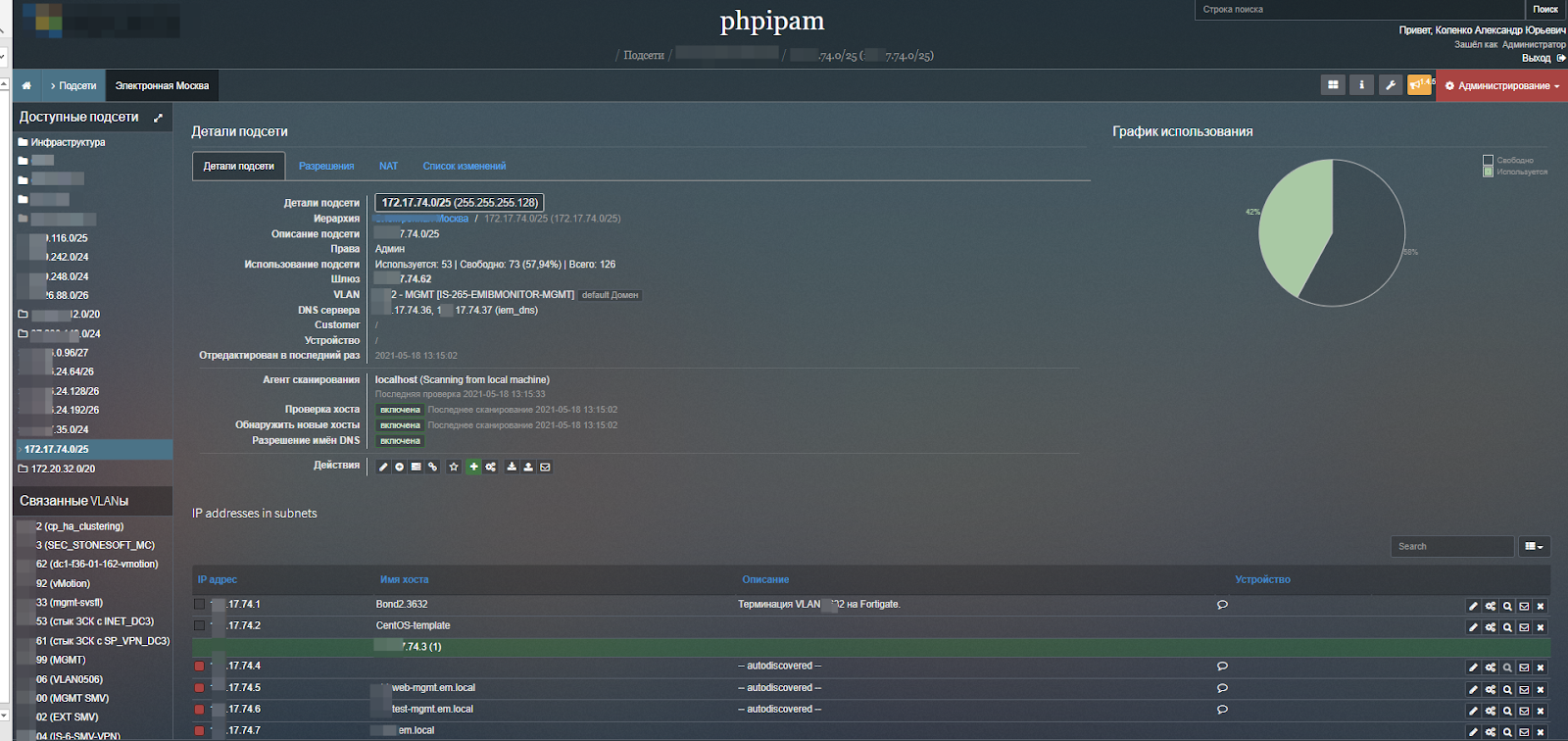Open the Электронная Москва navigation item

162,86
